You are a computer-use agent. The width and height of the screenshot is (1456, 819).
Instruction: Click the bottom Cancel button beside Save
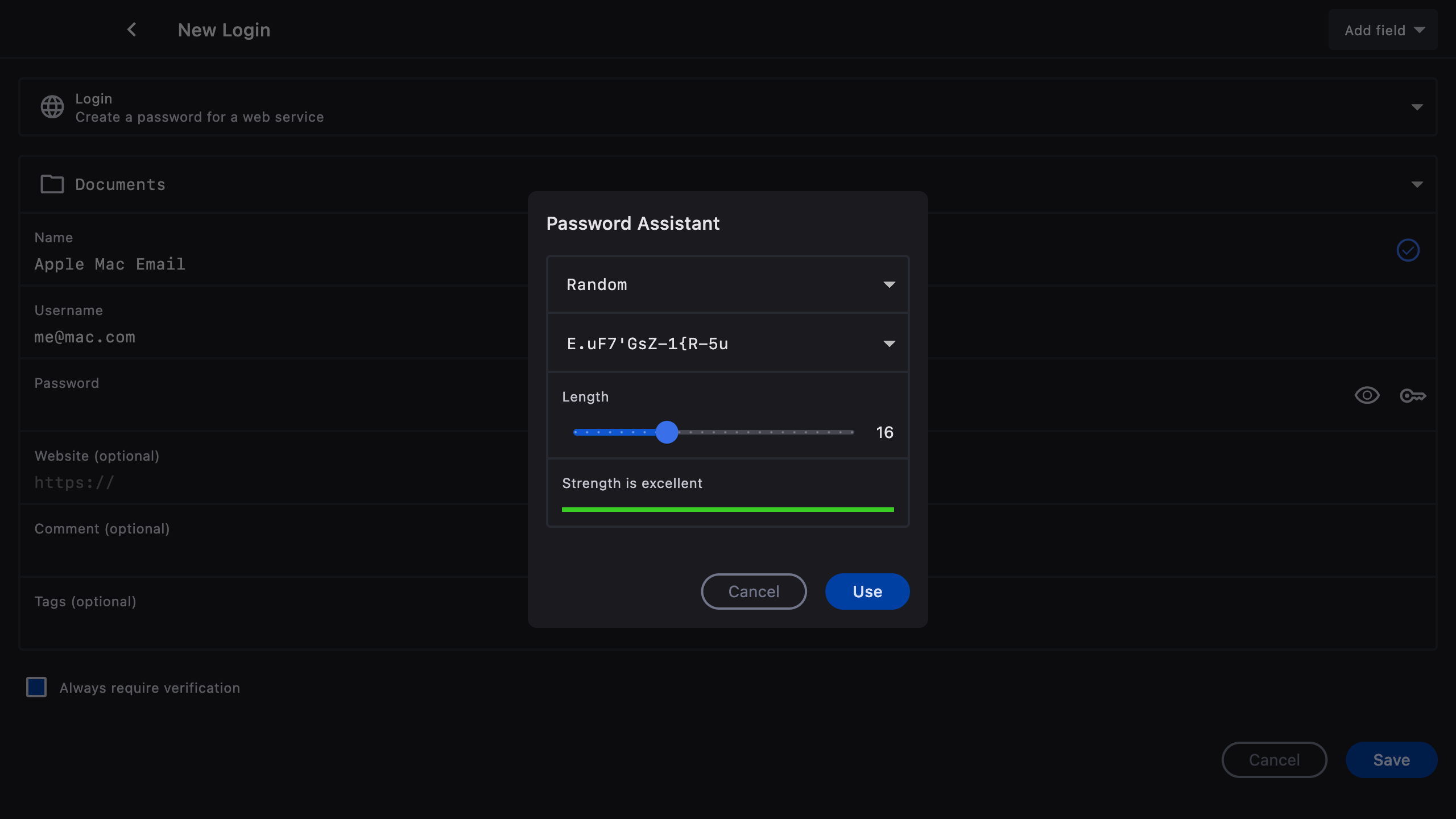[x=1274, y=760]
